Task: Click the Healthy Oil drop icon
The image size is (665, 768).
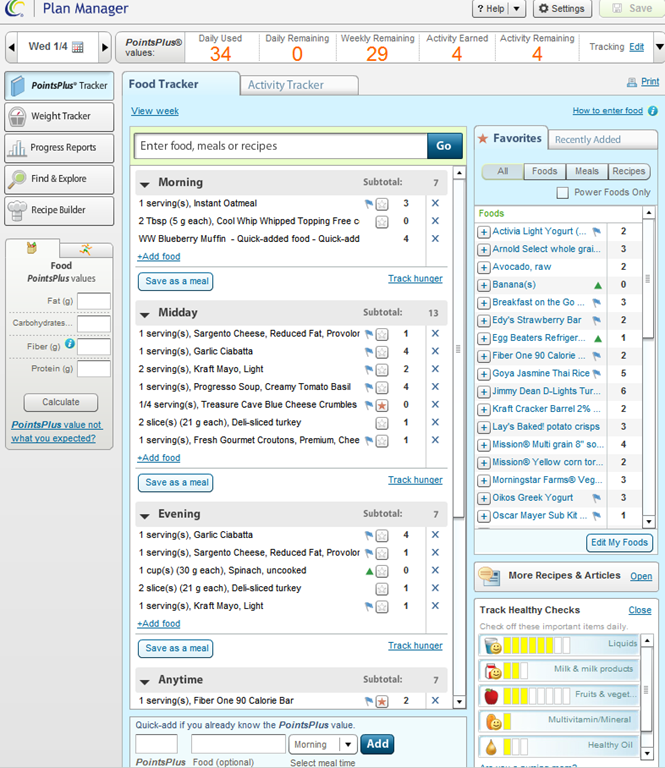Action: [491, 747]
